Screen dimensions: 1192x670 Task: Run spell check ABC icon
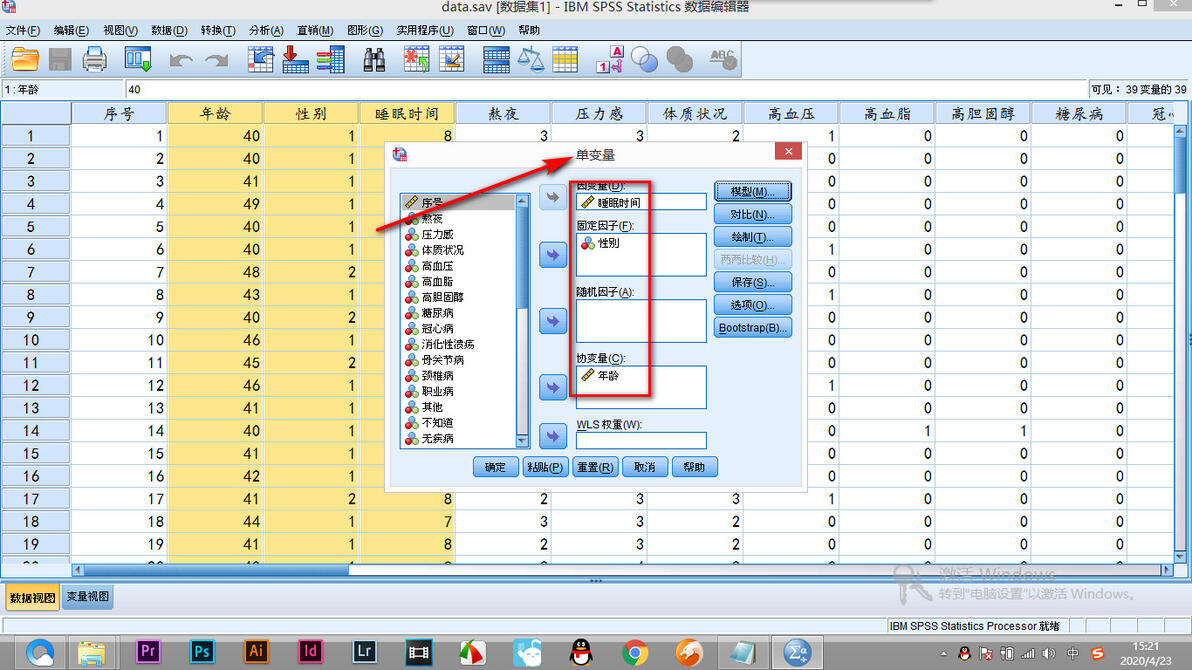click(x=723, y=59)
